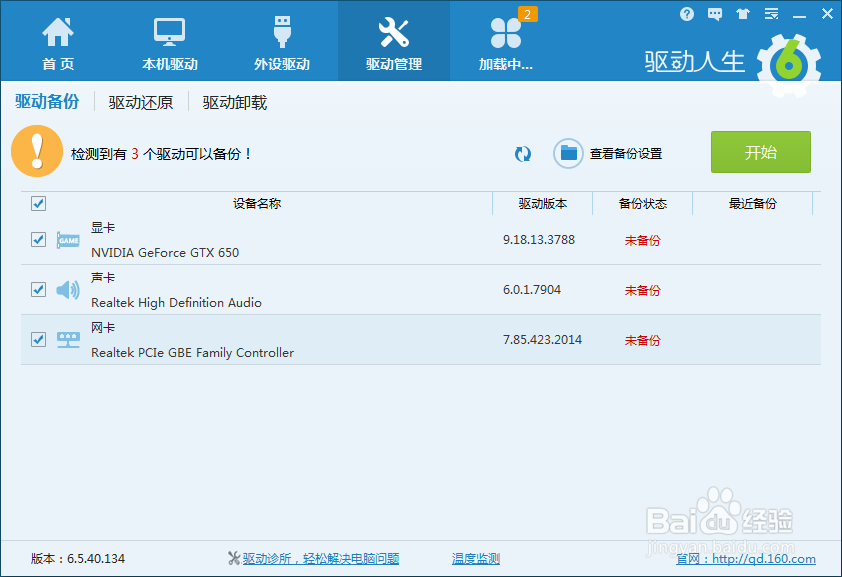Screen dimensions: 842x577
Task: Open the main menu arrow icon
Action: click(x=770, y=13)
